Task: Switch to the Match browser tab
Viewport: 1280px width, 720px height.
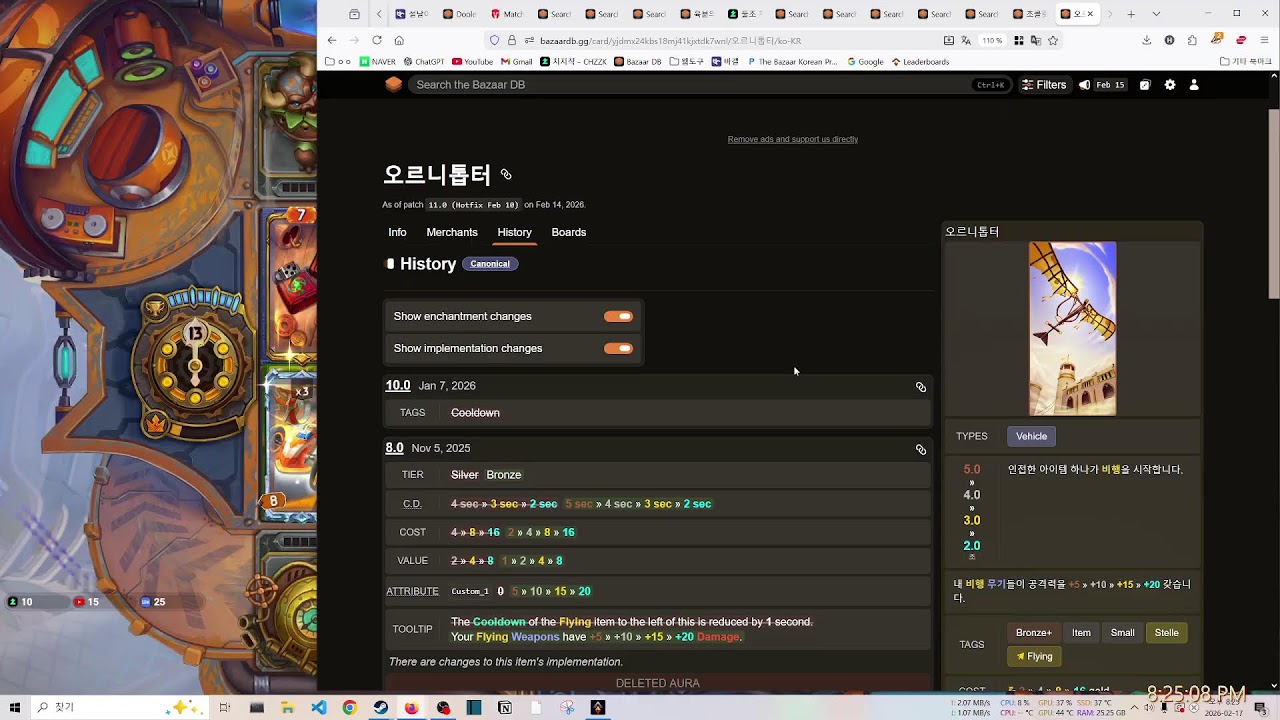Action: (x=508, y=14)
